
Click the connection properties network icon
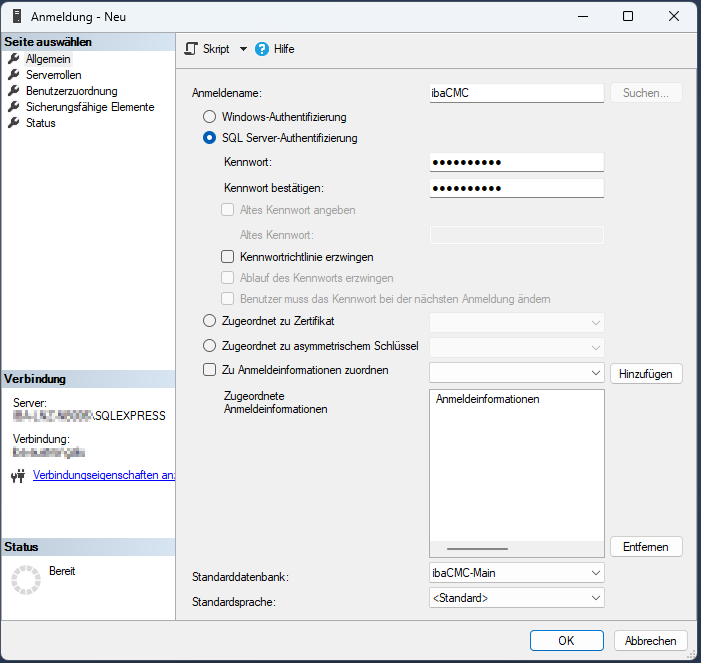(x=17, y=476)
